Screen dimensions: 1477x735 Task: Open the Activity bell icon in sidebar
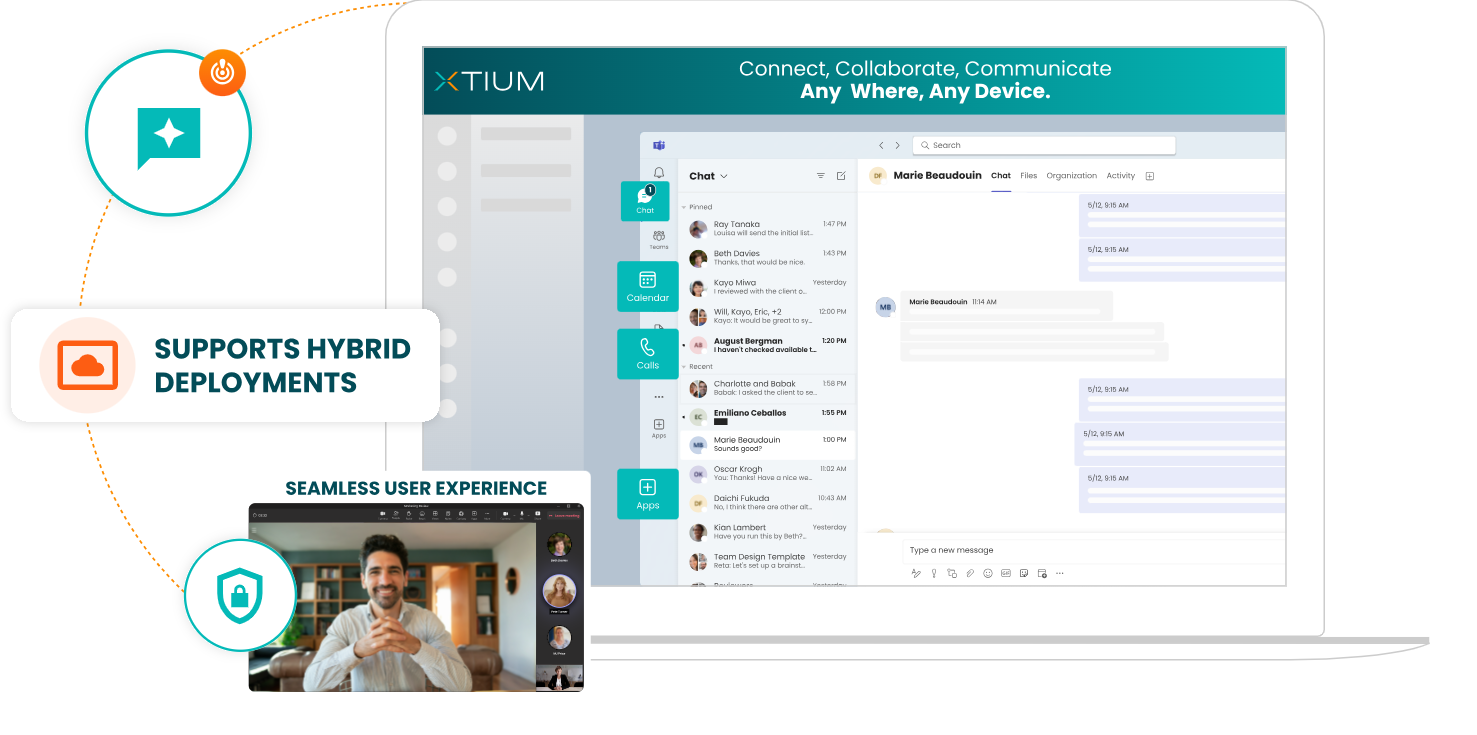[659, 173]
